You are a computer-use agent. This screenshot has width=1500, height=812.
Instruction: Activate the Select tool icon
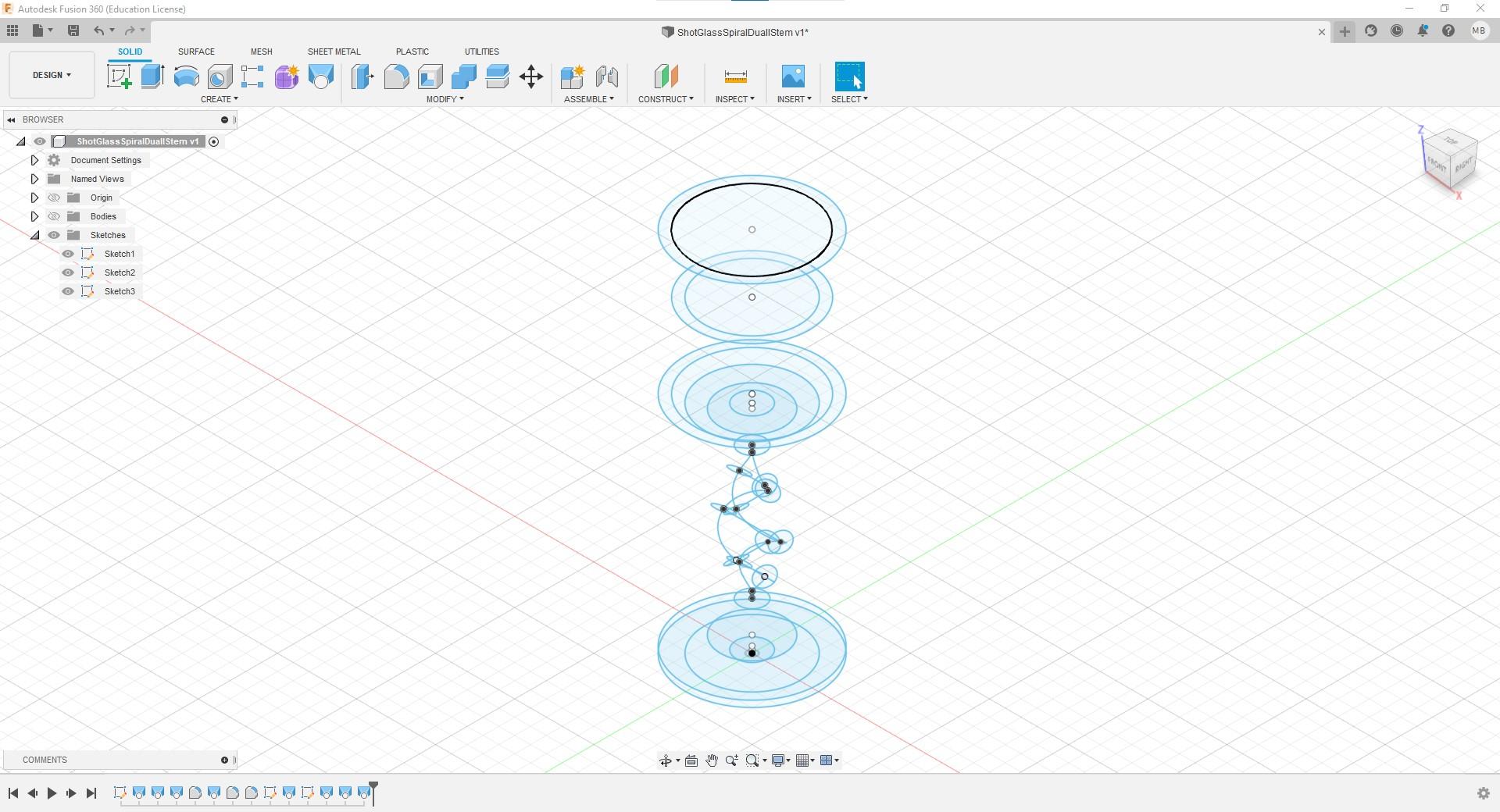tap(849, 77)
